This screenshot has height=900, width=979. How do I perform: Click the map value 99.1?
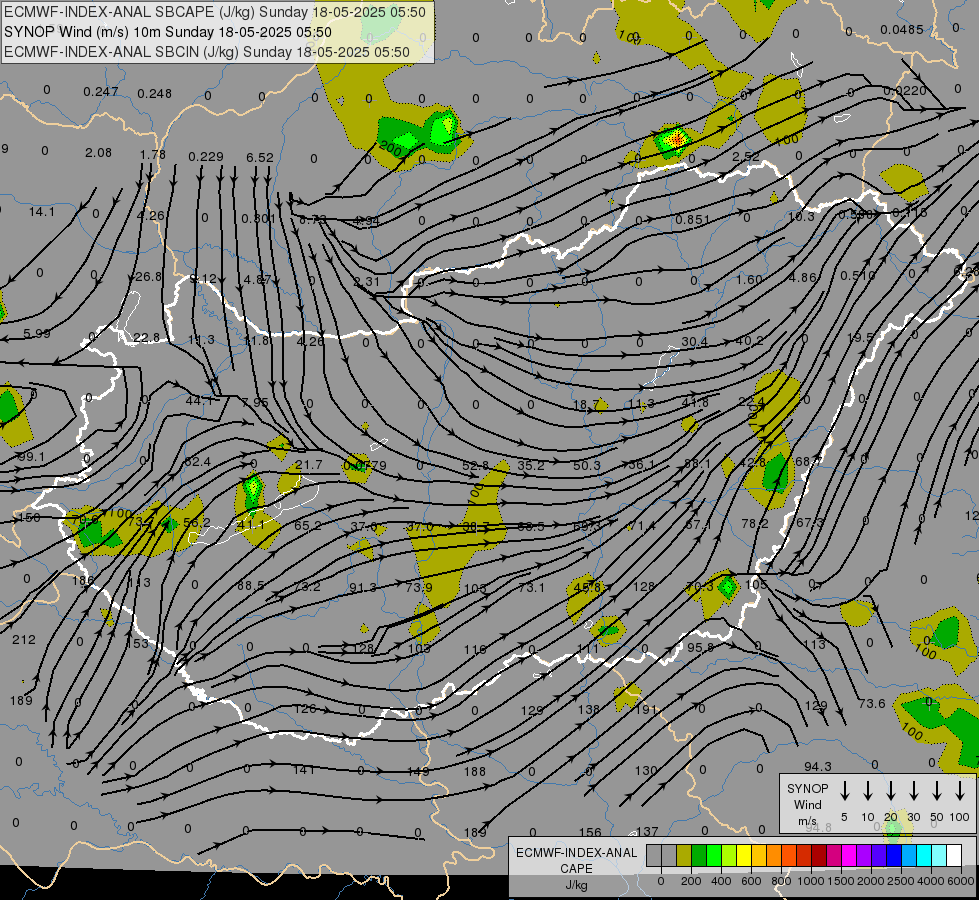(x=31, y=457)
